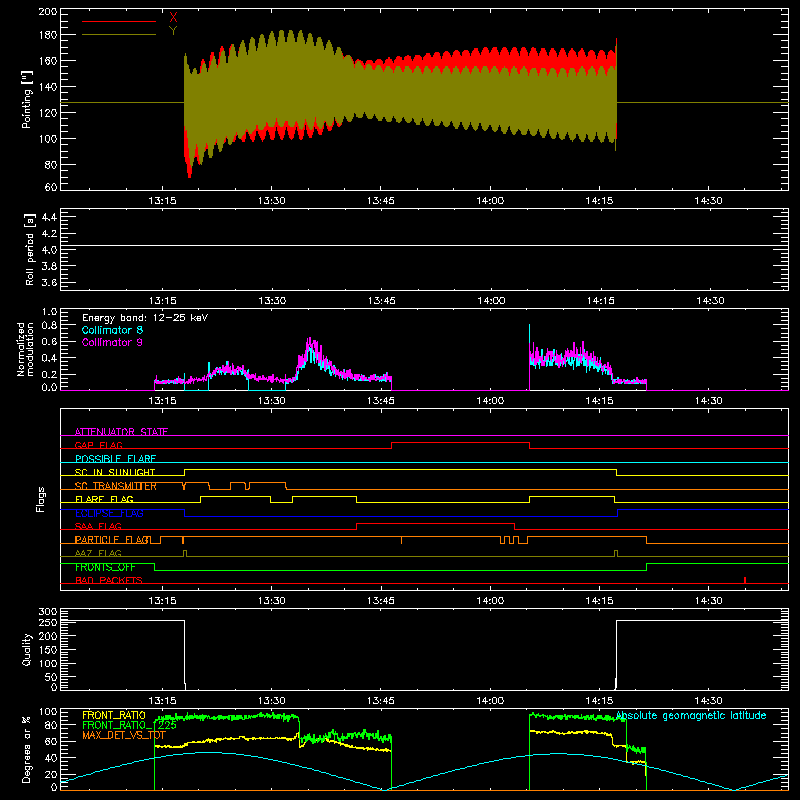Screen dimensions: 800x800
Task: Click the magenta 'Collimator 9' legend text
Action: (112, 342)
